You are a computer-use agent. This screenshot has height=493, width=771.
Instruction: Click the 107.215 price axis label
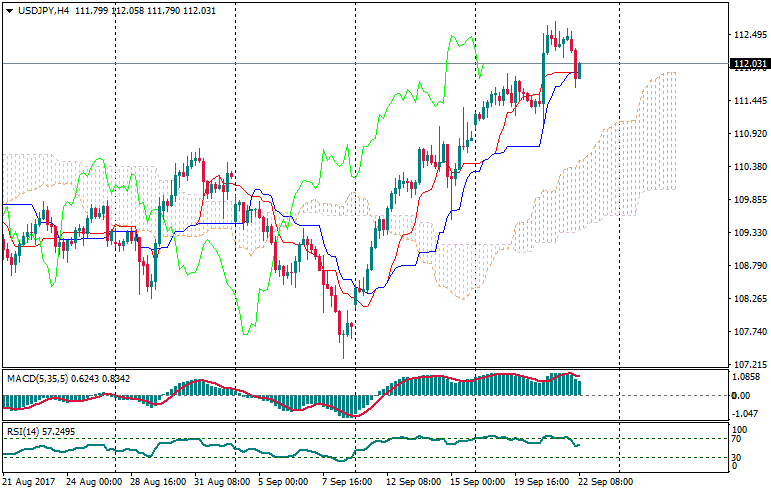[x=748, y=365]
